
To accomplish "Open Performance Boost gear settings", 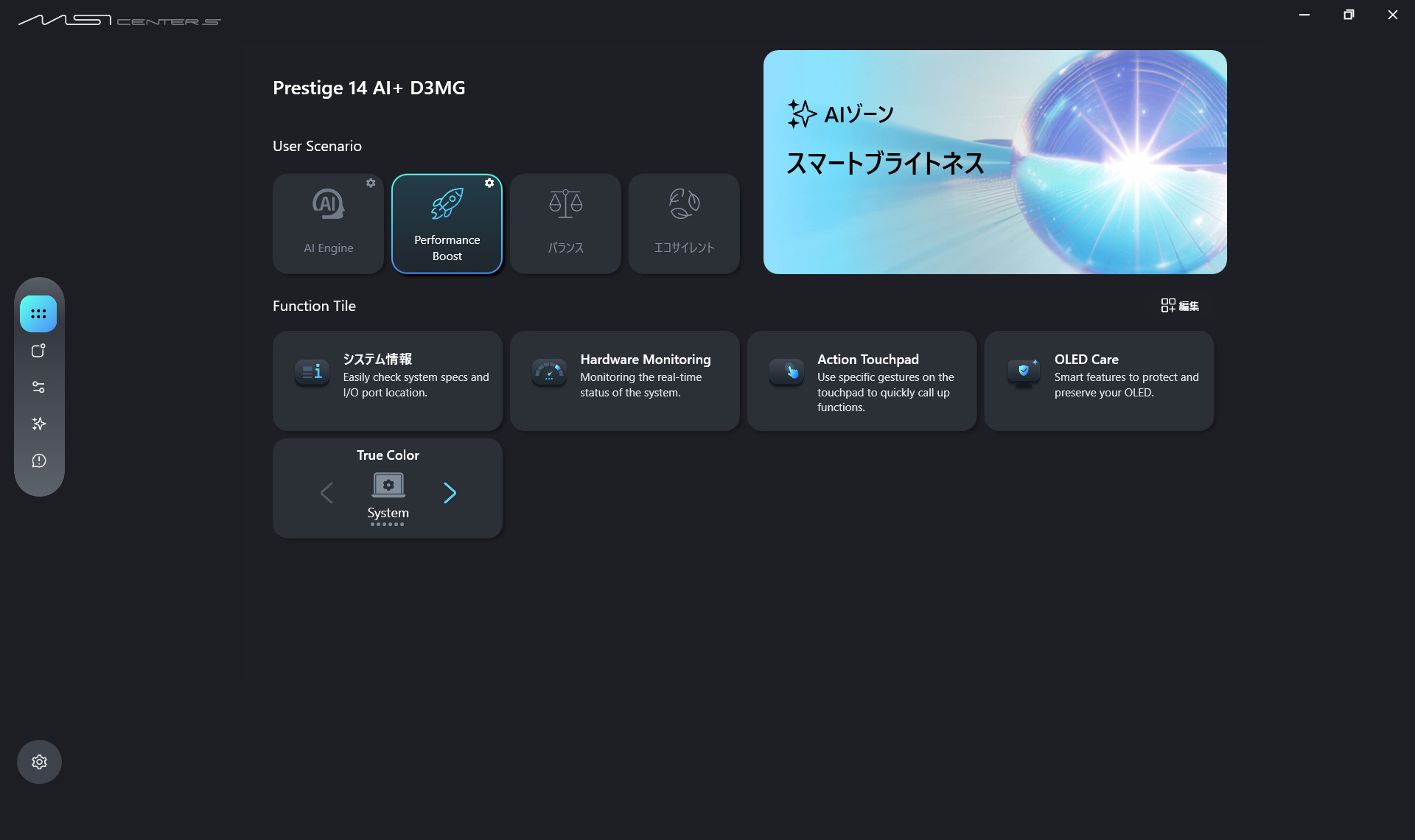I will coord(489,183).
